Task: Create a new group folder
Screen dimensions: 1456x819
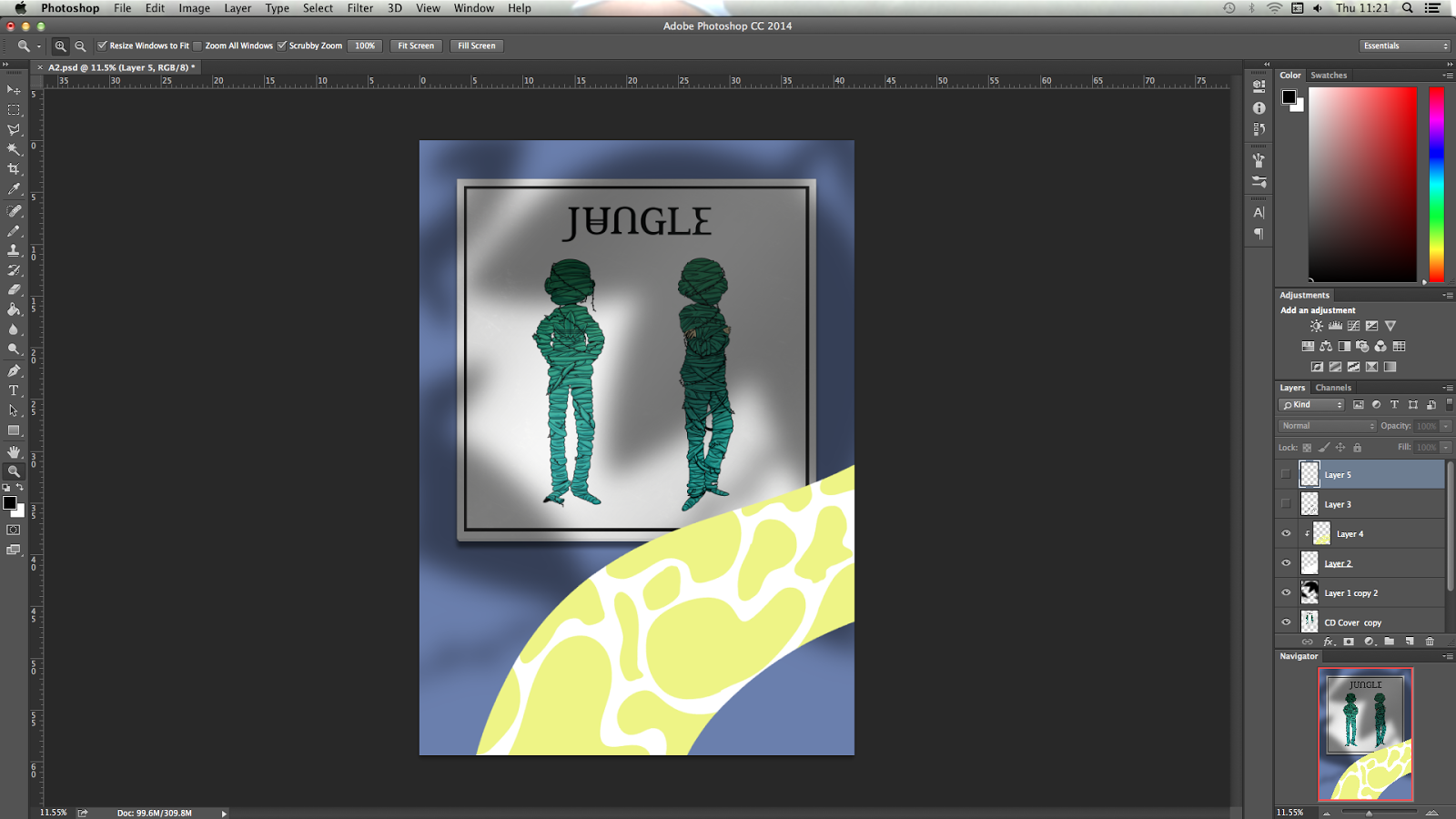Action: [1390, 642]
